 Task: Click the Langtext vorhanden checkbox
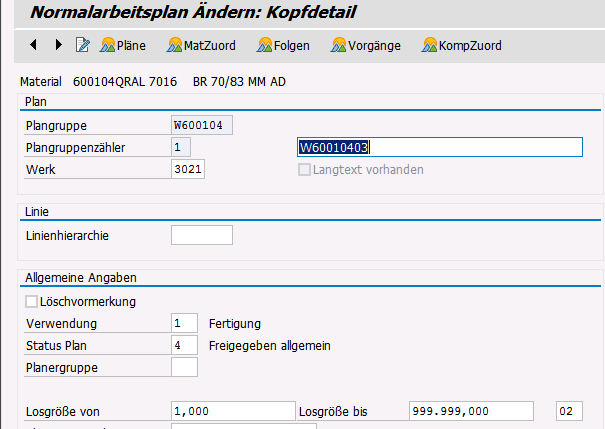(304, 170)
